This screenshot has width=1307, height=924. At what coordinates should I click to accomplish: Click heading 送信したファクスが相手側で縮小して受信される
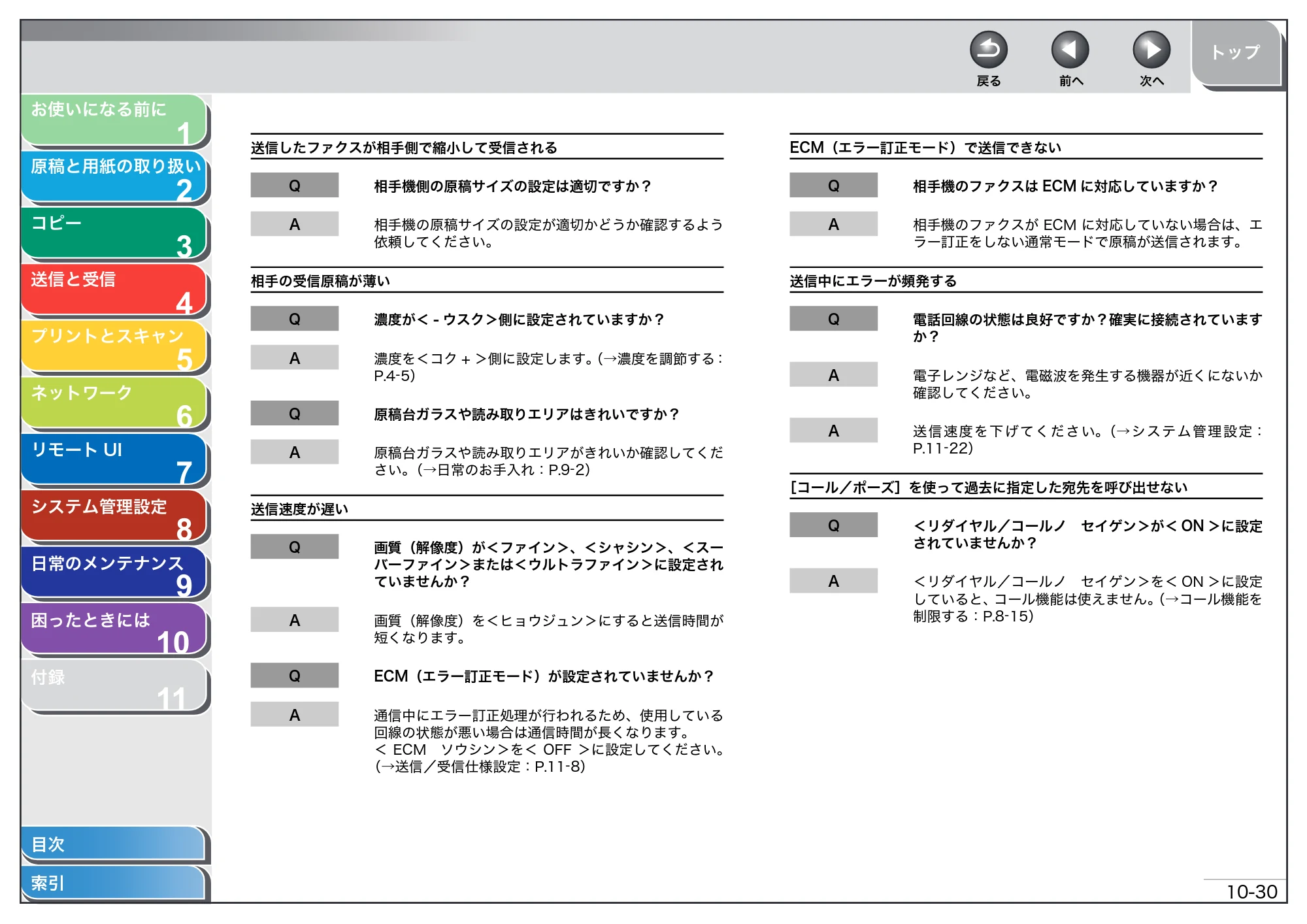coord(404,148)
